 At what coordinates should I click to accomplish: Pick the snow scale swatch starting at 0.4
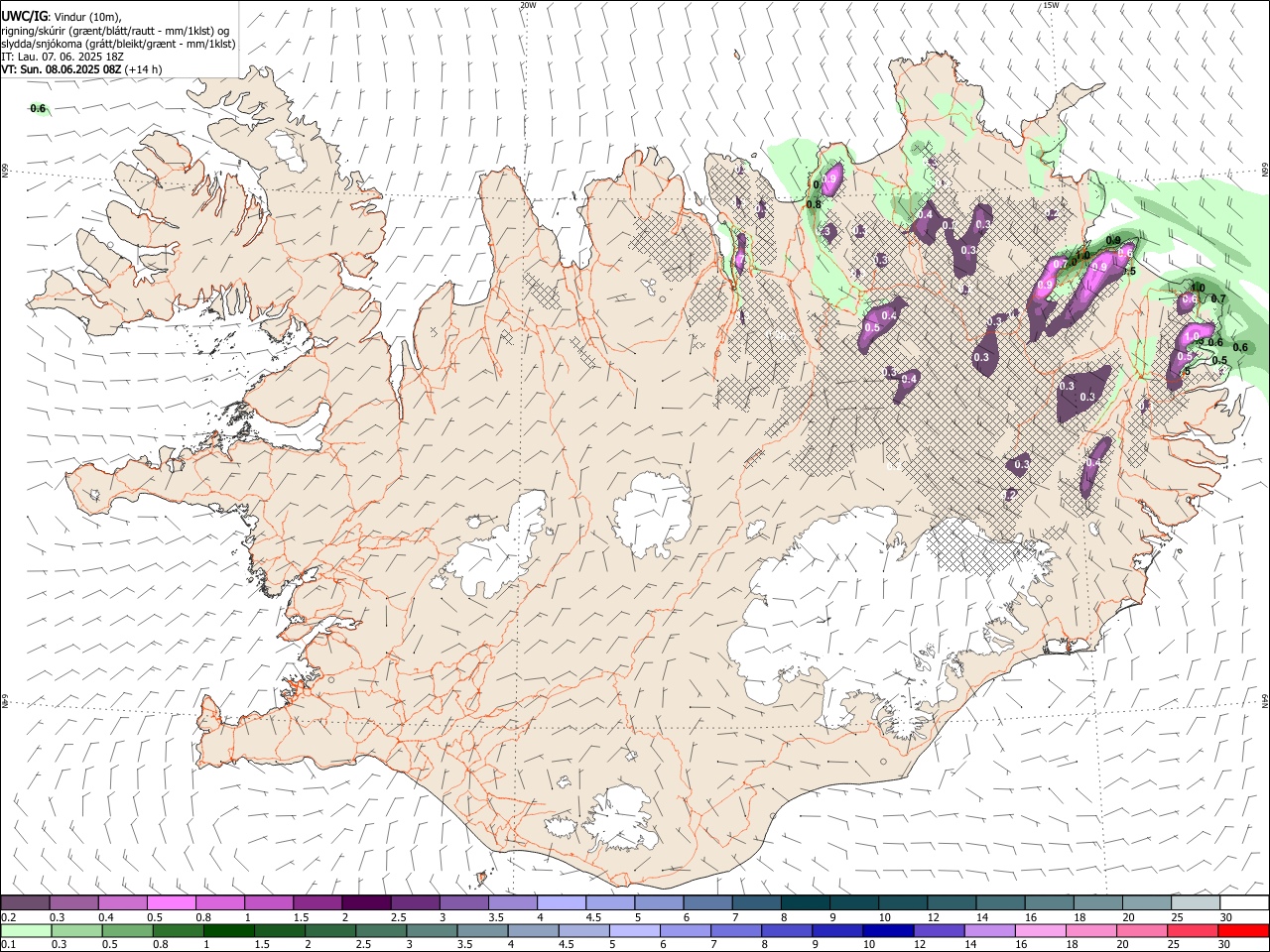pyautogui.click(x=122, y=903)
